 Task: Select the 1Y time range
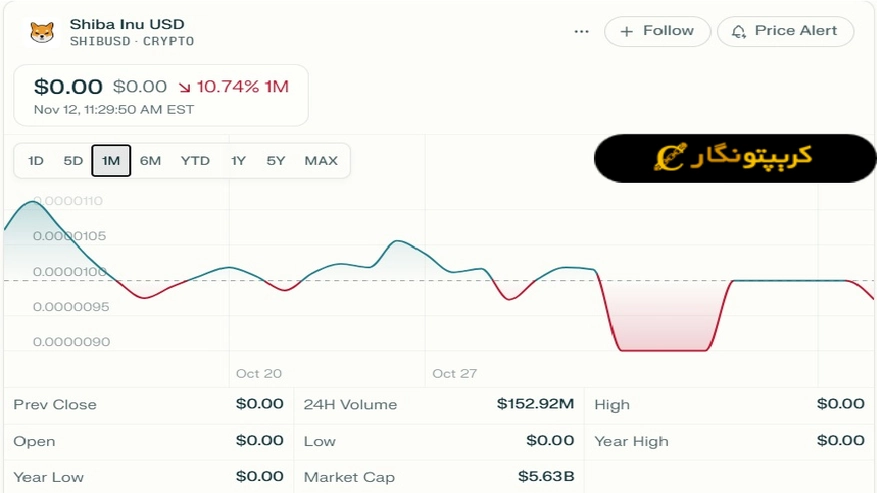pos(238,161)
